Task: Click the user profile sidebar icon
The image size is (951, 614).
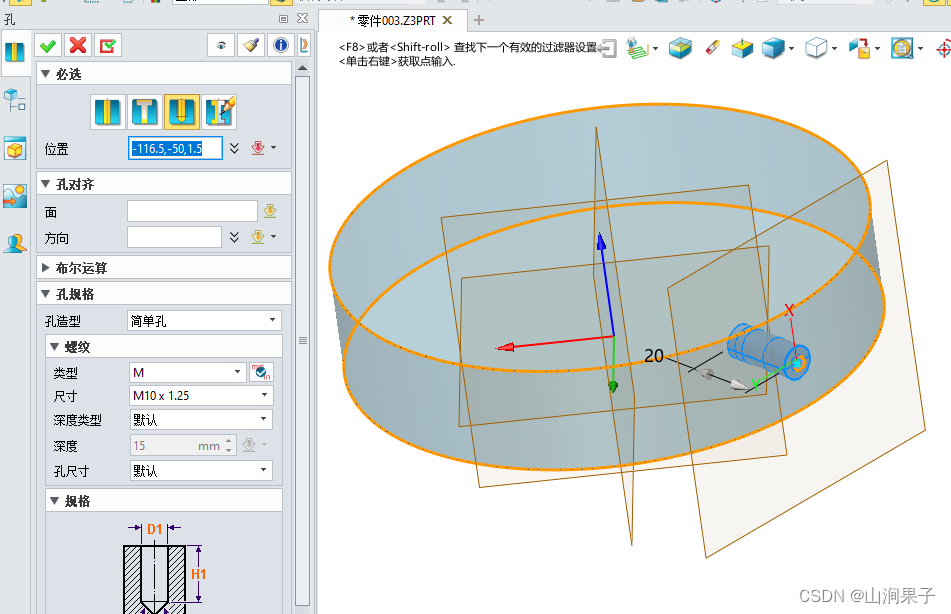Action: tap(15, 243)
